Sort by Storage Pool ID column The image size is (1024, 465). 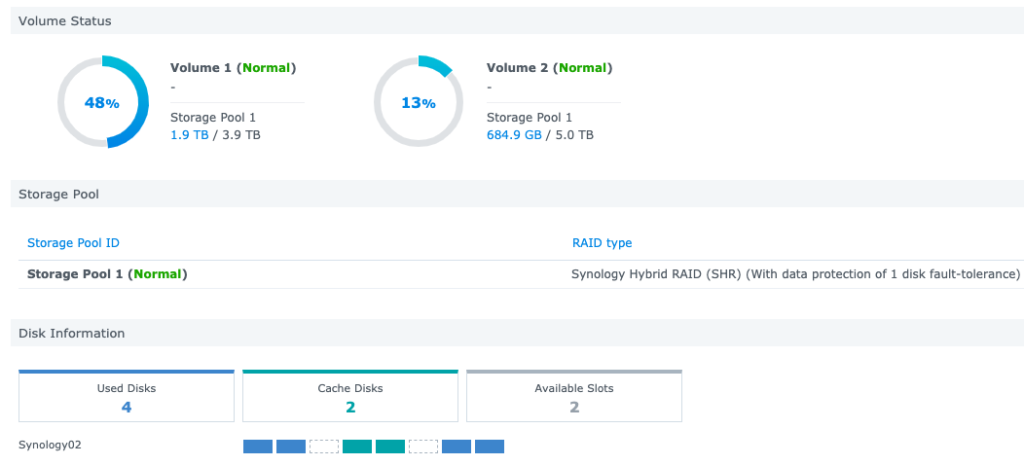tap(73, 243)
